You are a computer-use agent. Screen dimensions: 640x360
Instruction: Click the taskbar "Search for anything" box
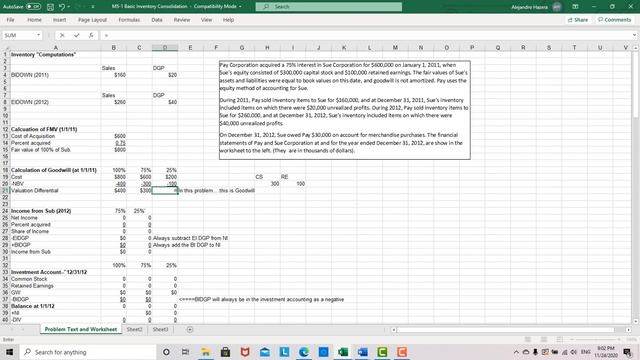point(88,352)
